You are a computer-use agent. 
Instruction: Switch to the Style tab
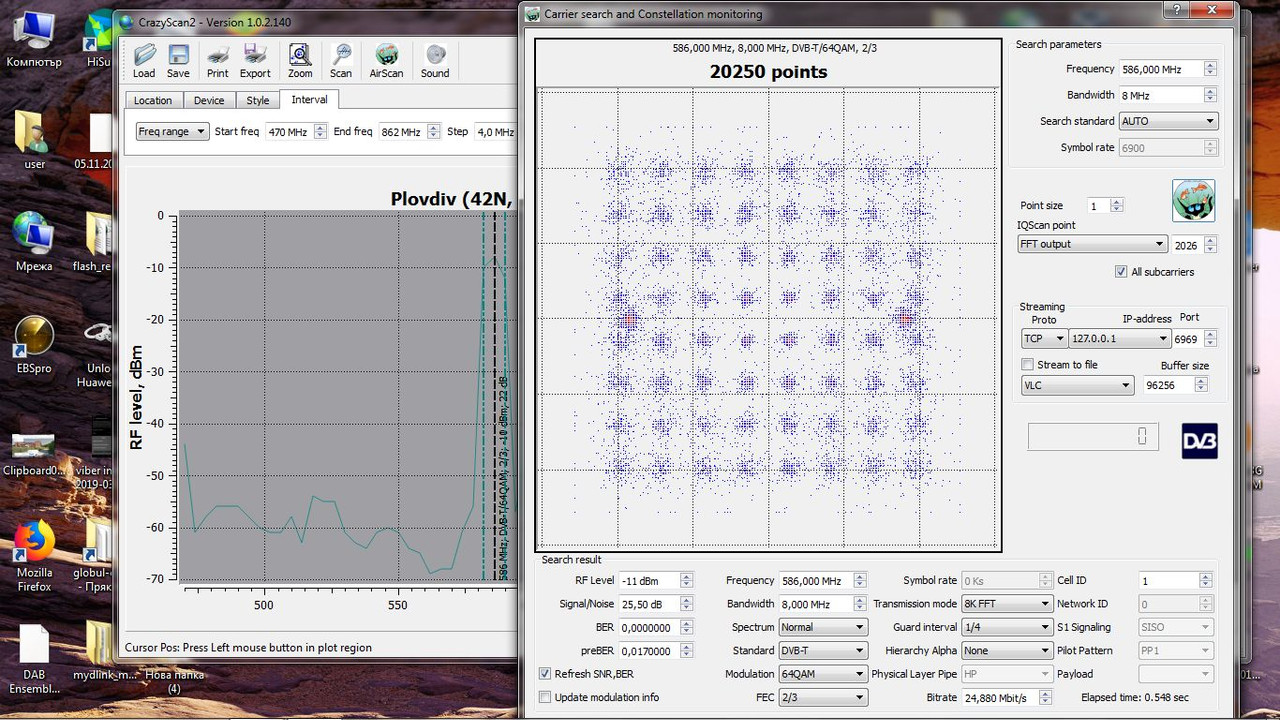point(258,100)
